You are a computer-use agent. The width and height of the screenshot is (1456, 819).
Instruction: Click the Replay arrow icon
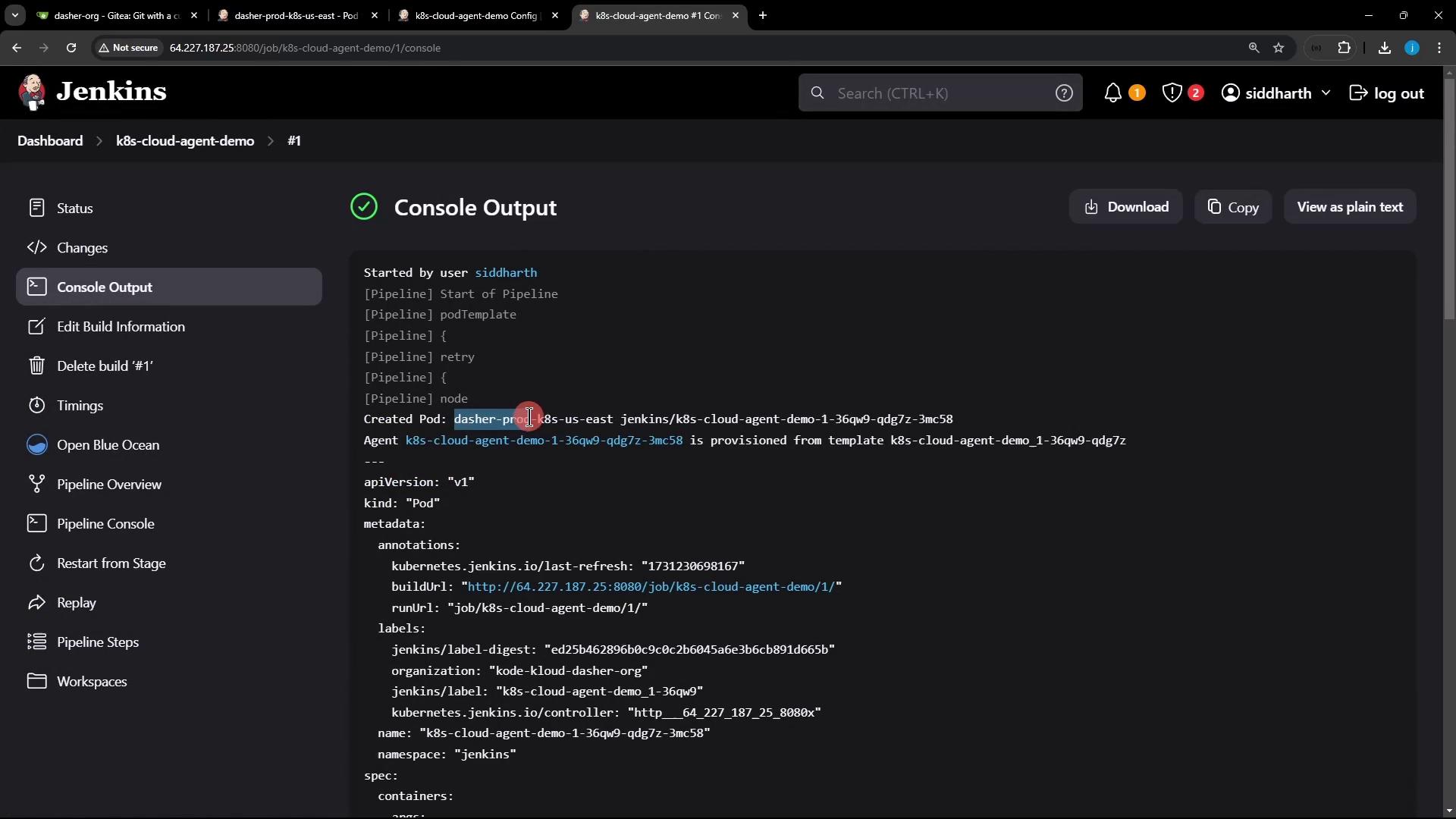(x=36, y=603)
